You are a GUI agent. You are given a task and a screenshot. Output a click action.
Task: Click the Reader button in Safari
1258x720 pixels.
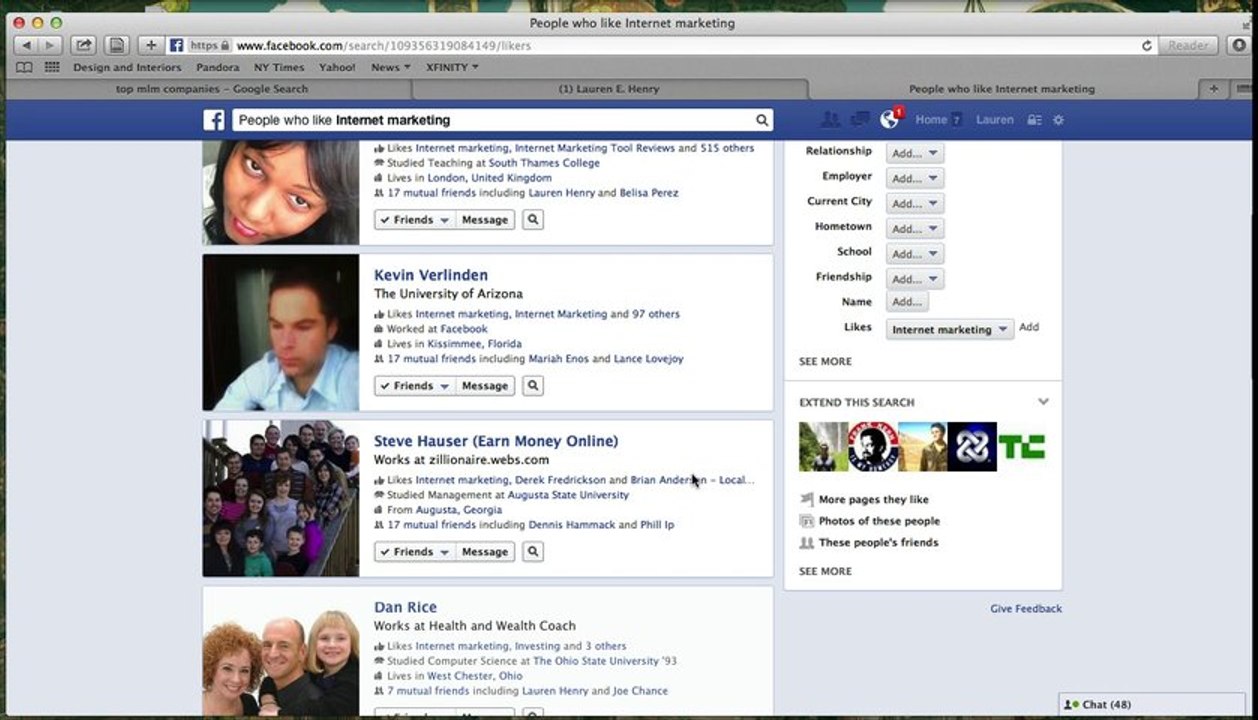click(x=1188, y=45)
